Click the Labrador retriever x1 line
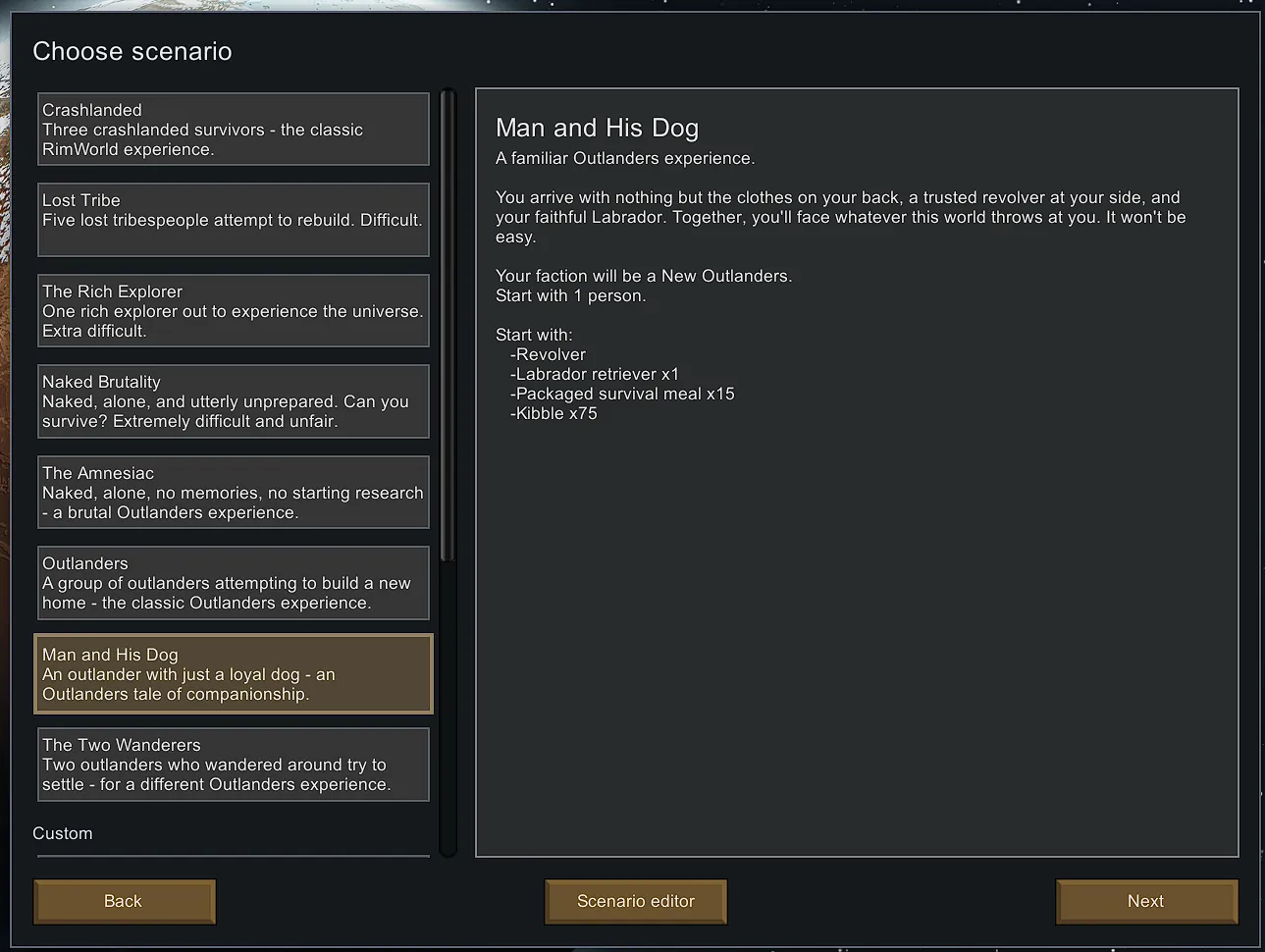Viewport: 1265px width, 952px height. (597, 374)
